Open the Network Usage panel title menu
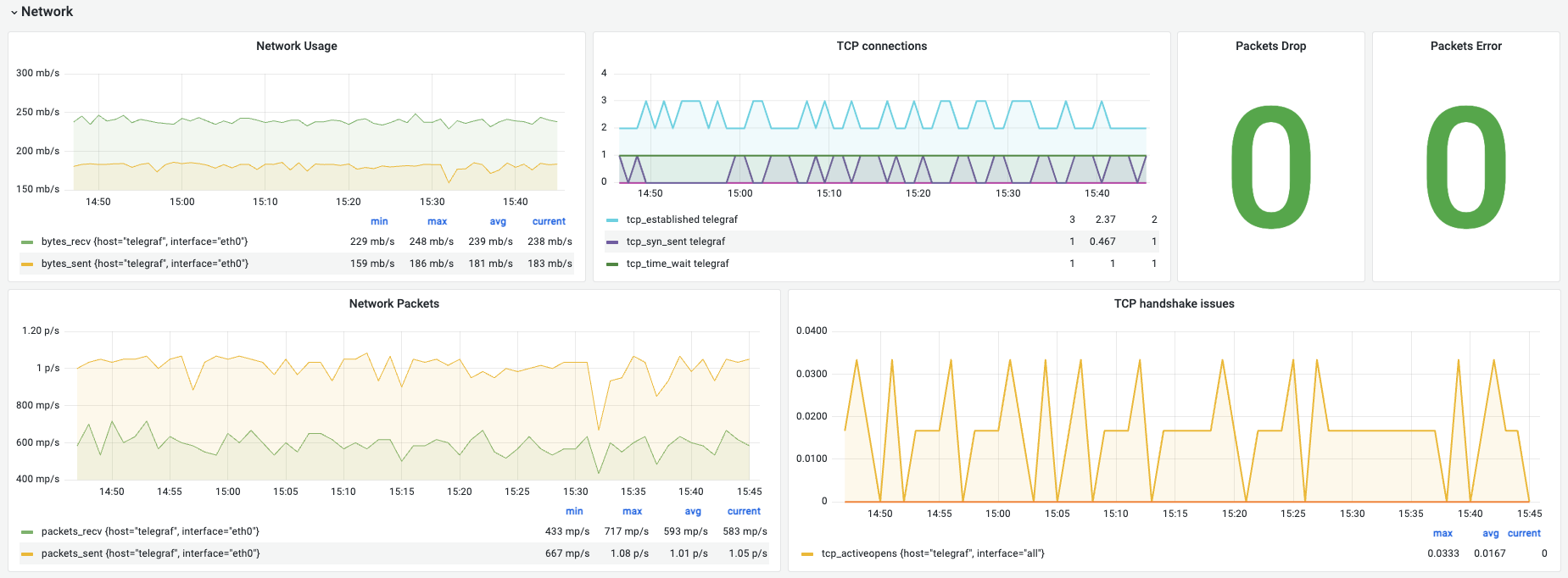This screenshot has width=1568, height=578. coord(296,47)
